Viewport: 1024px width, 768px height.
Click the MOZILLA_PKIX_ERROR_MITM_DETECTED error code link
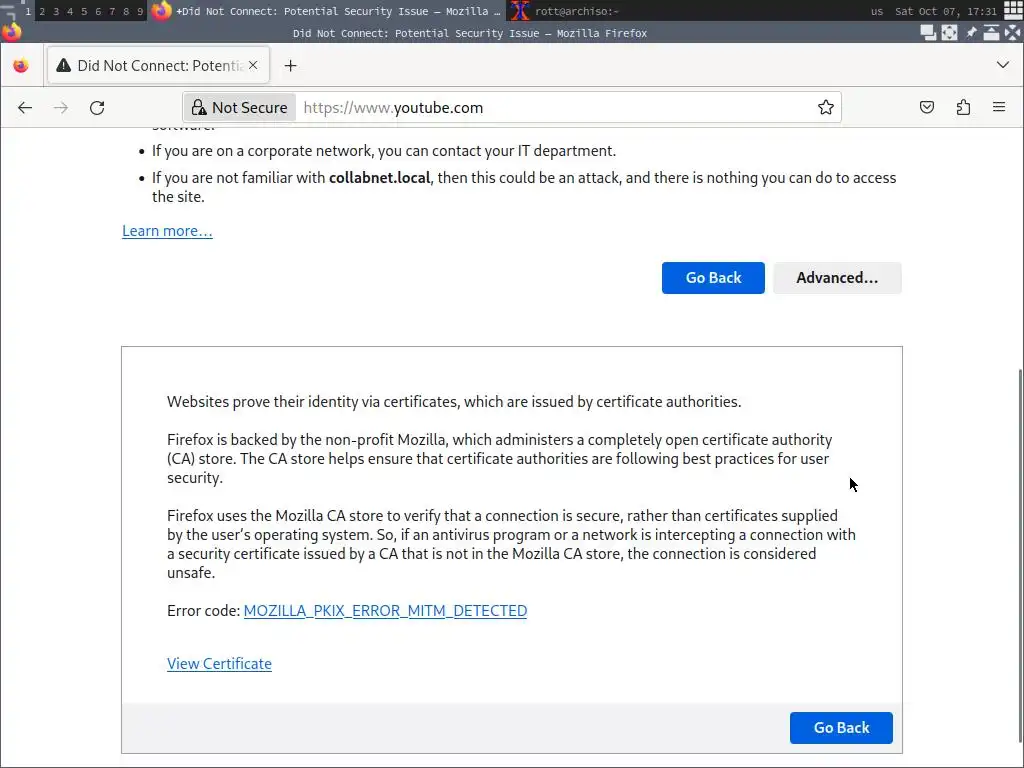pyautogui.click(x=385, y=611)
